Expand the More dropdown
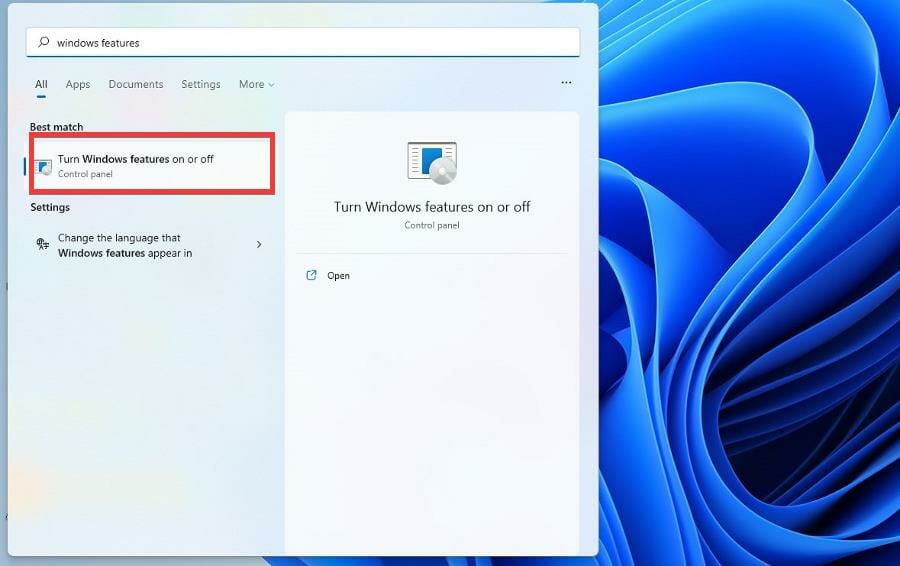 256,84
